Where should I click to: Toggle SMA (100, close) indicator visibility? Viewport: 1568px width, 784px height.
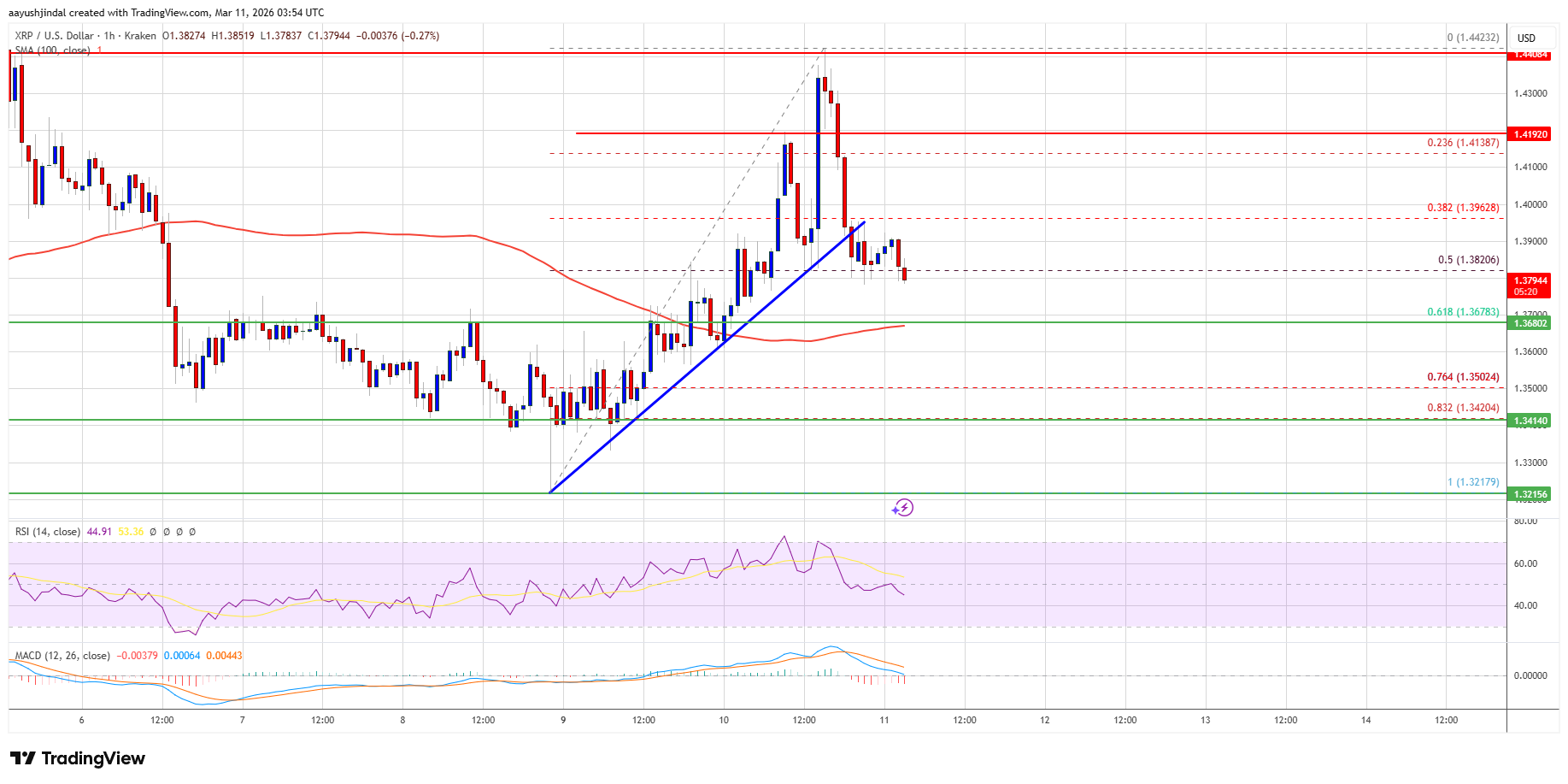(x=53, y=51)
